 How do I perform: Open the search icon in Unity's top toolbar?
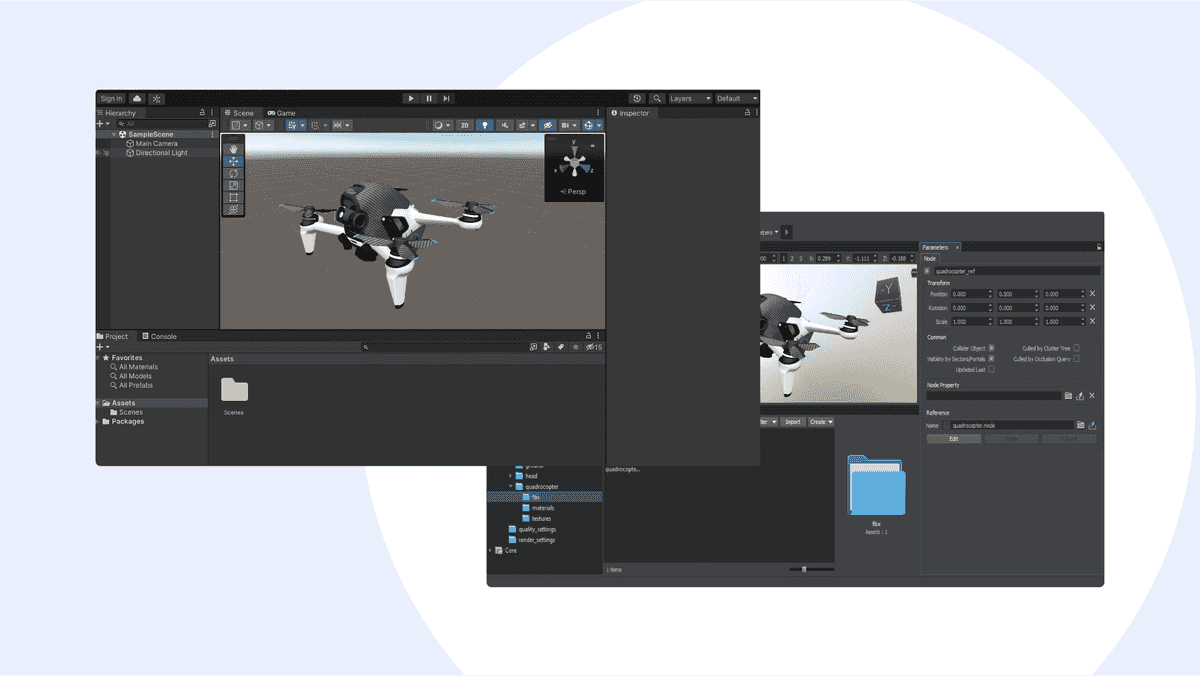(x=657, y=98)
